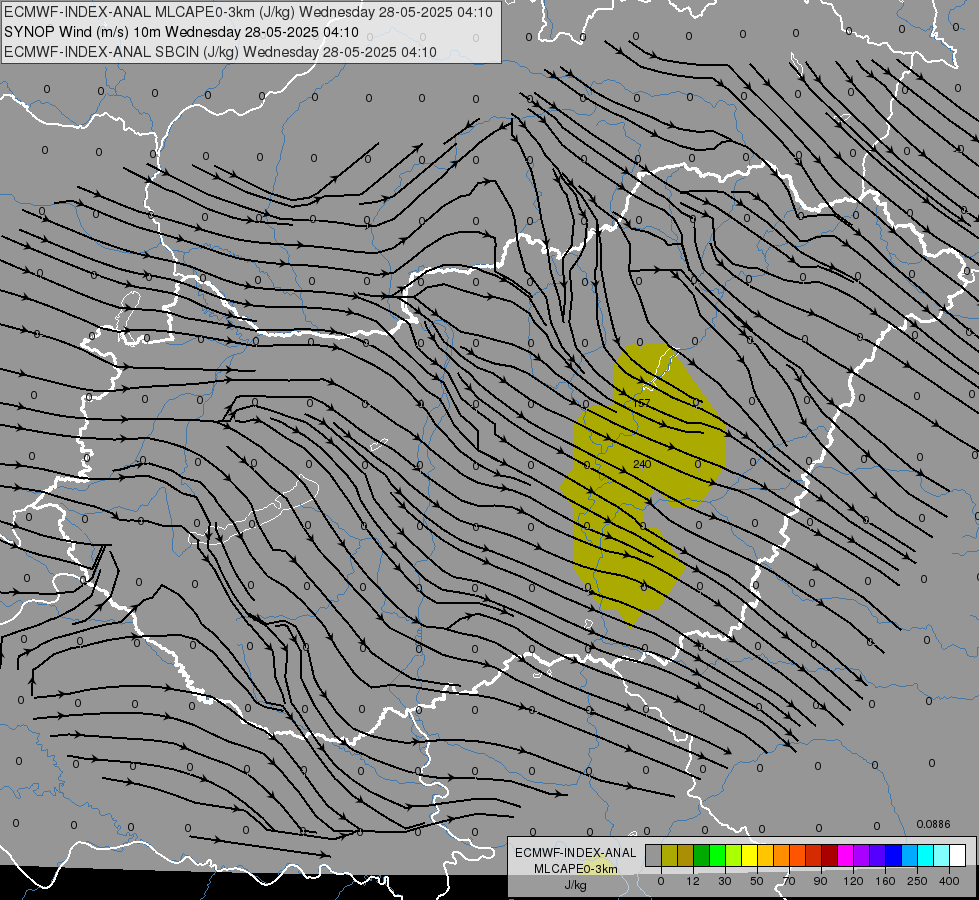The height and width of the screenshot is (900, 979).
Task: Choose the white legend swatch
Action: pyautogui.click(x=958, y=855)
